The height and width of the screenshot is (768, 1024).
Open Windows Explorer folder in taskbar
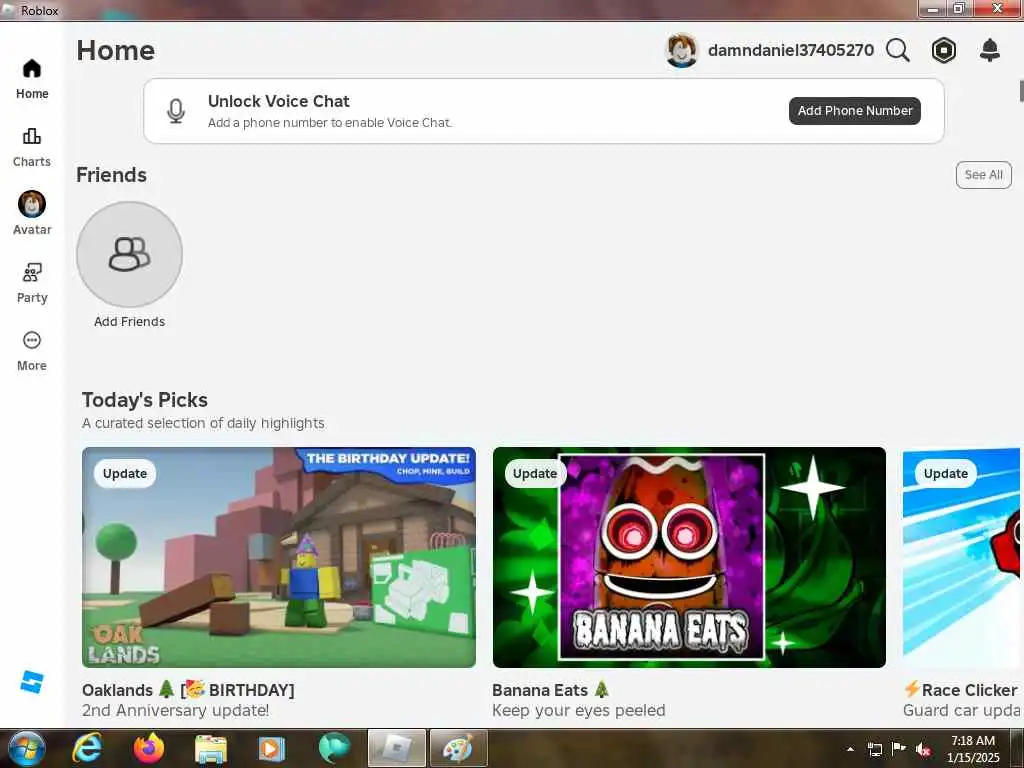click(210, 748)
